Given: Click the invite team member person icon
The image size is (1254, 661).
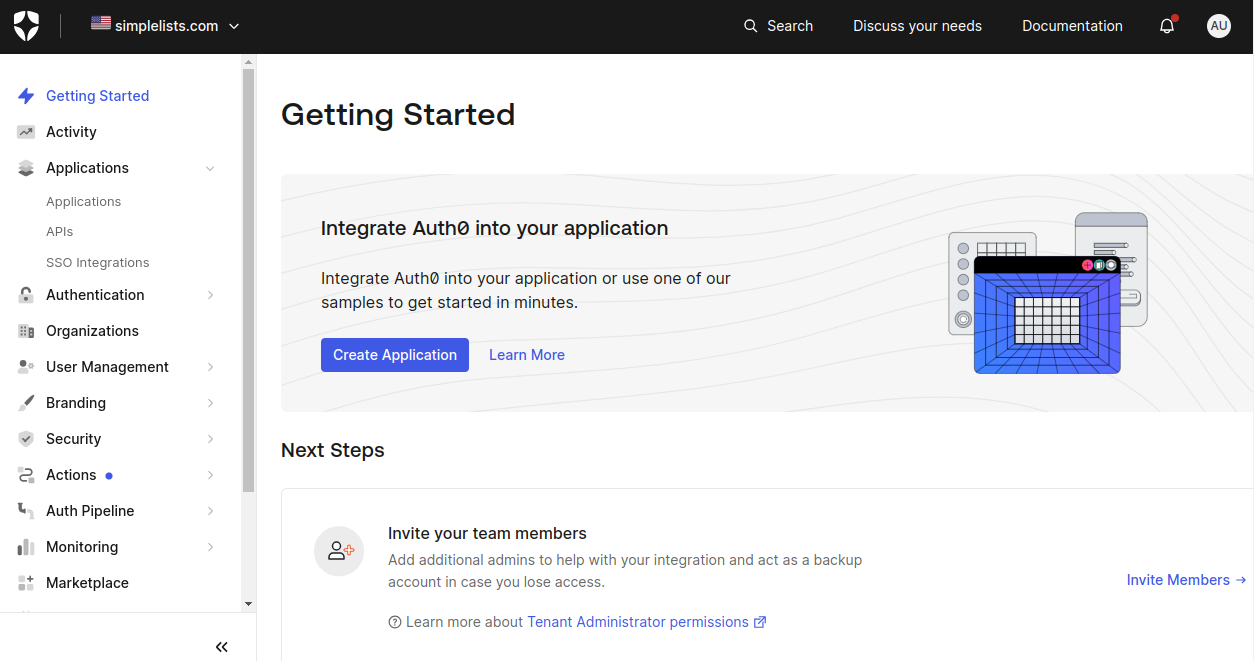Looking at the screenshot, I should (x=339, y=551).
